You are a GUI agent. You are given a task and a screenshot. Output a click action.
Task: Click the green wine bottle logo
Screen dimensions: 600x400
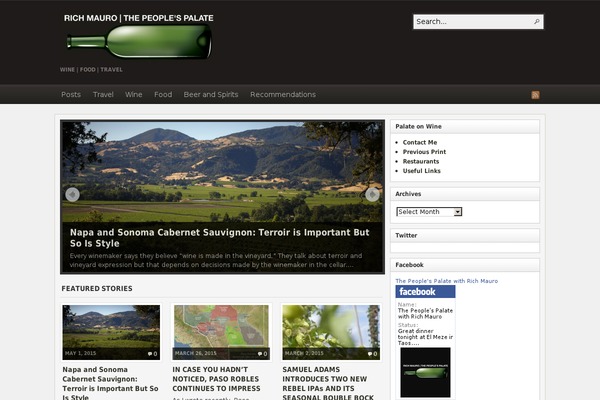139,42
